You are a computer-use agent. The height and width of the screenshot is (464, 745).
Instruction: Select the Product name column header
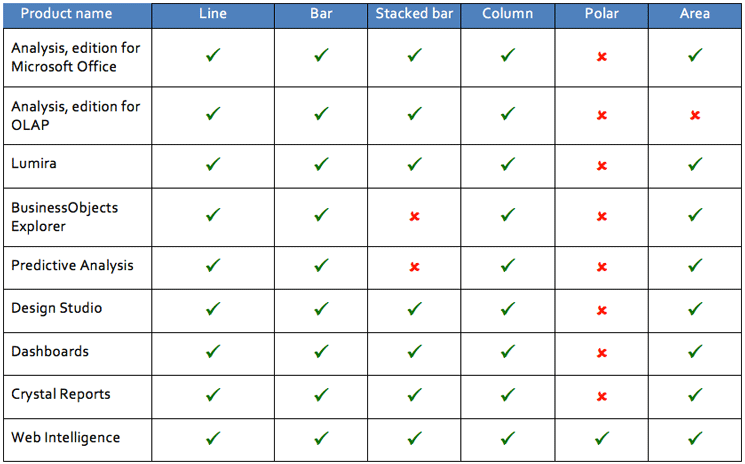tap(66, 15)
